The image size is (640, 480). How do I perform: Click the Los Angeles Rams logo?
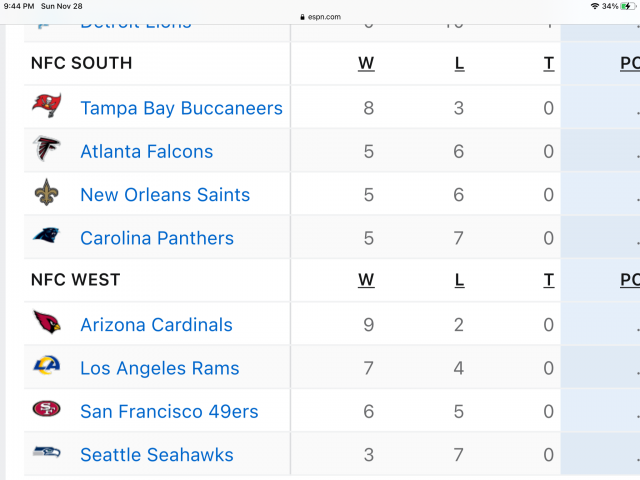pos(46,367)
